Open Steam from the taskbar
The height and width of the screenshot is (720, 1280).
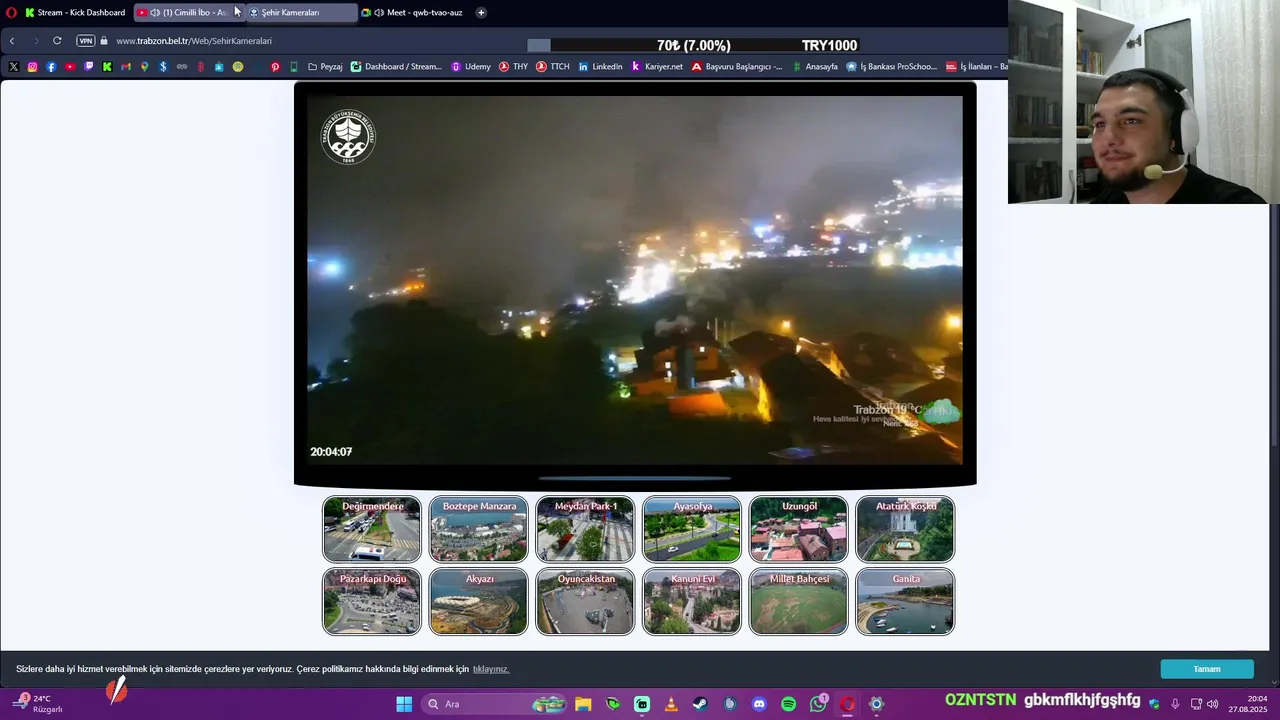click(x=700, y=704)
